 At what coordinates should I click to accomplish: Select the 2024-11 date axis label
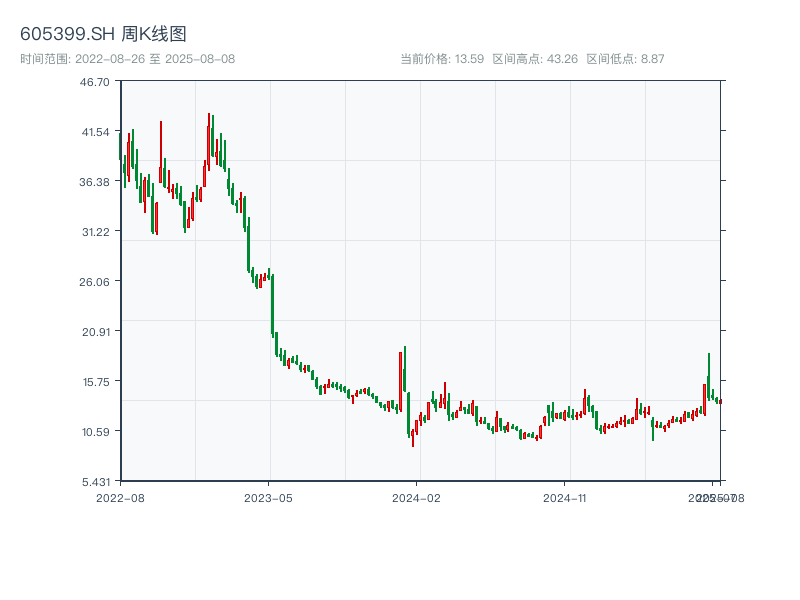pos(566,496)
